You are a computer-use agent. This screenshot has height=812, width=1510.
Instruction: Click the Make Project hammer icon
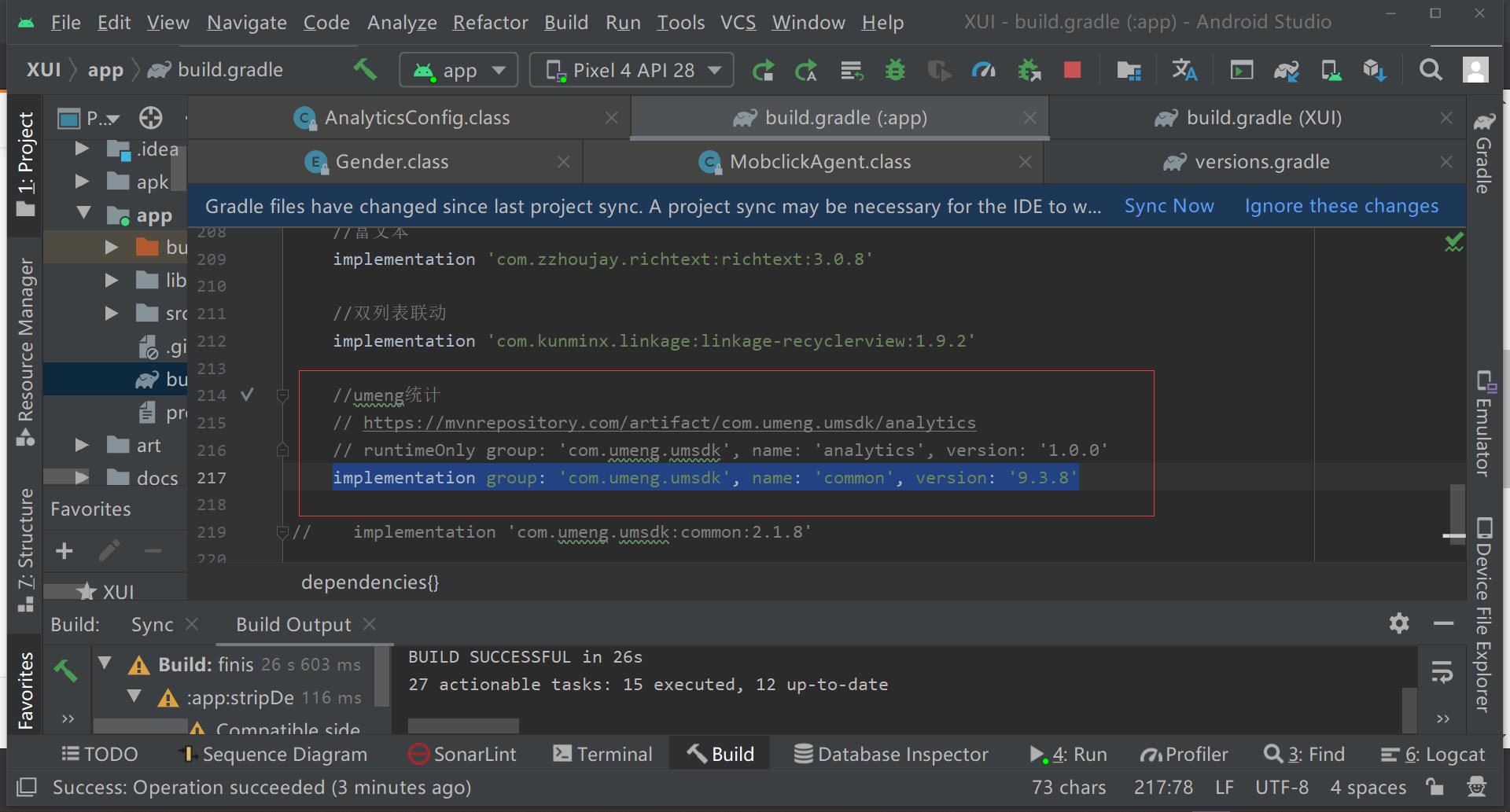[364, 70]
